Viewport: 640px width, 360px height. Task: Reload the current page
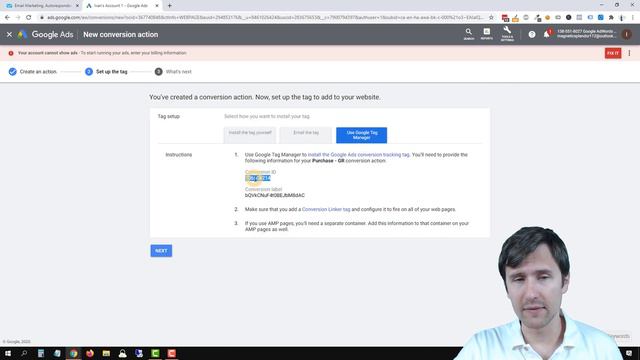pyautogui.click(x=29, y=18)
